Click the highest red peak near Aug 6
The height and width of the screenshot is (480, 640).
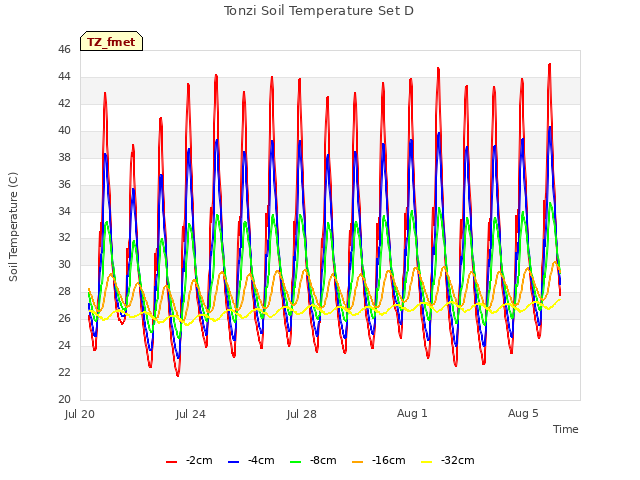click(550, 64)
